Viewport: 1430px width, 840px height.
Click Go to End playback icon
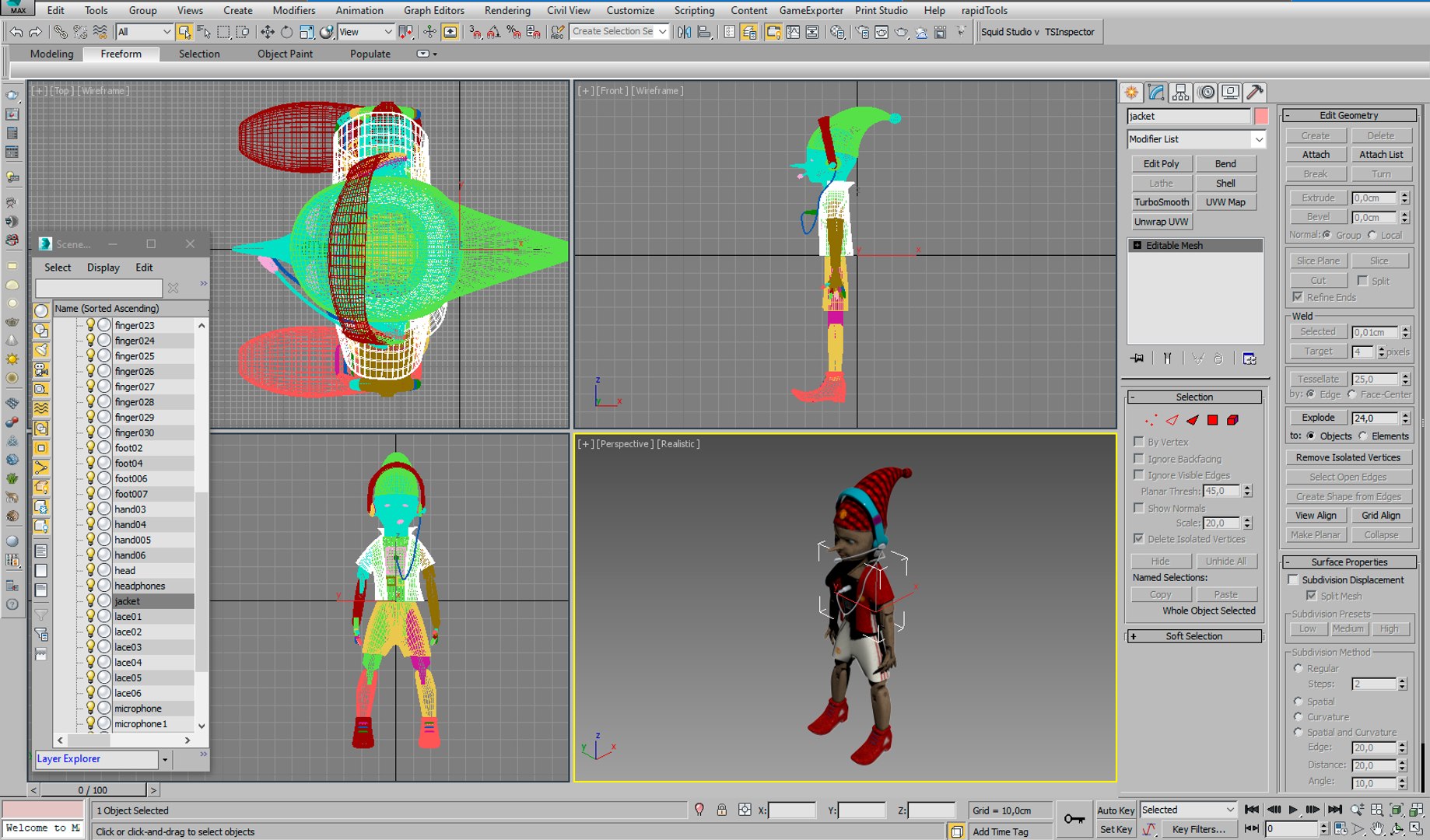tap(1334, 810)
